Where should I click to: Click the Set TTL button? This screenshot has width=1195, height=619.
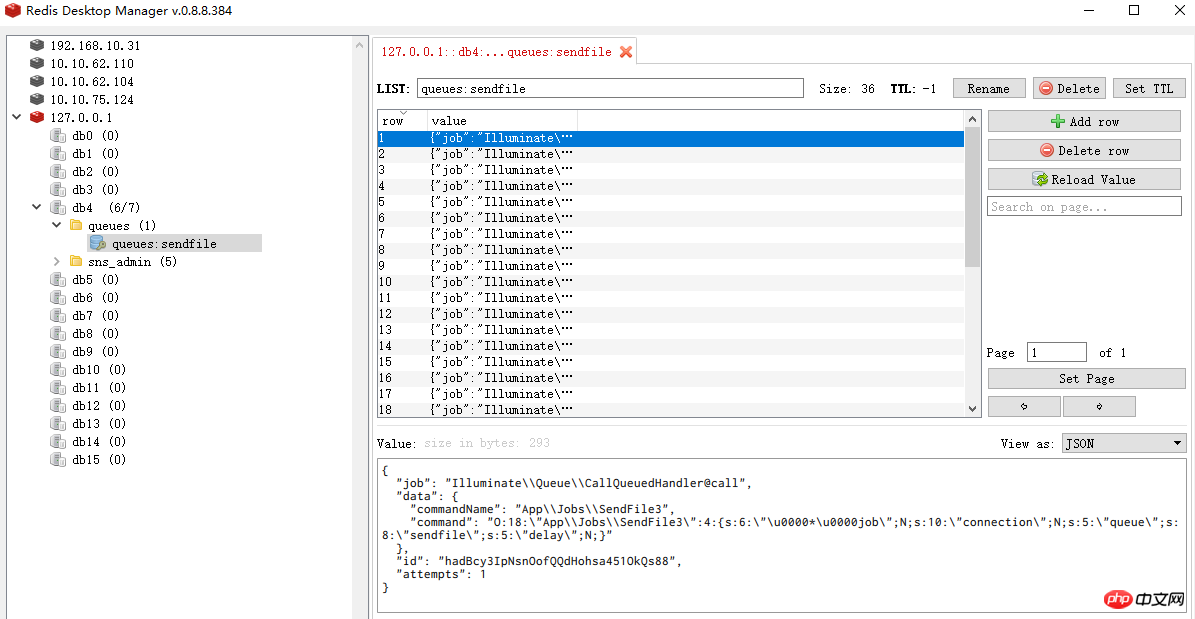pos(1149,88)
